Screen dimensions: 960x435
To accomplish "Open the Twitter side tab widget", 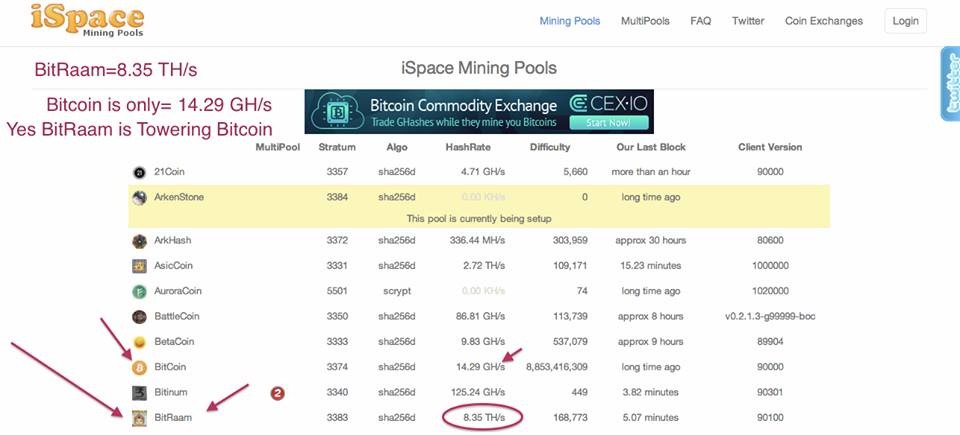I will tap(950, 84).
